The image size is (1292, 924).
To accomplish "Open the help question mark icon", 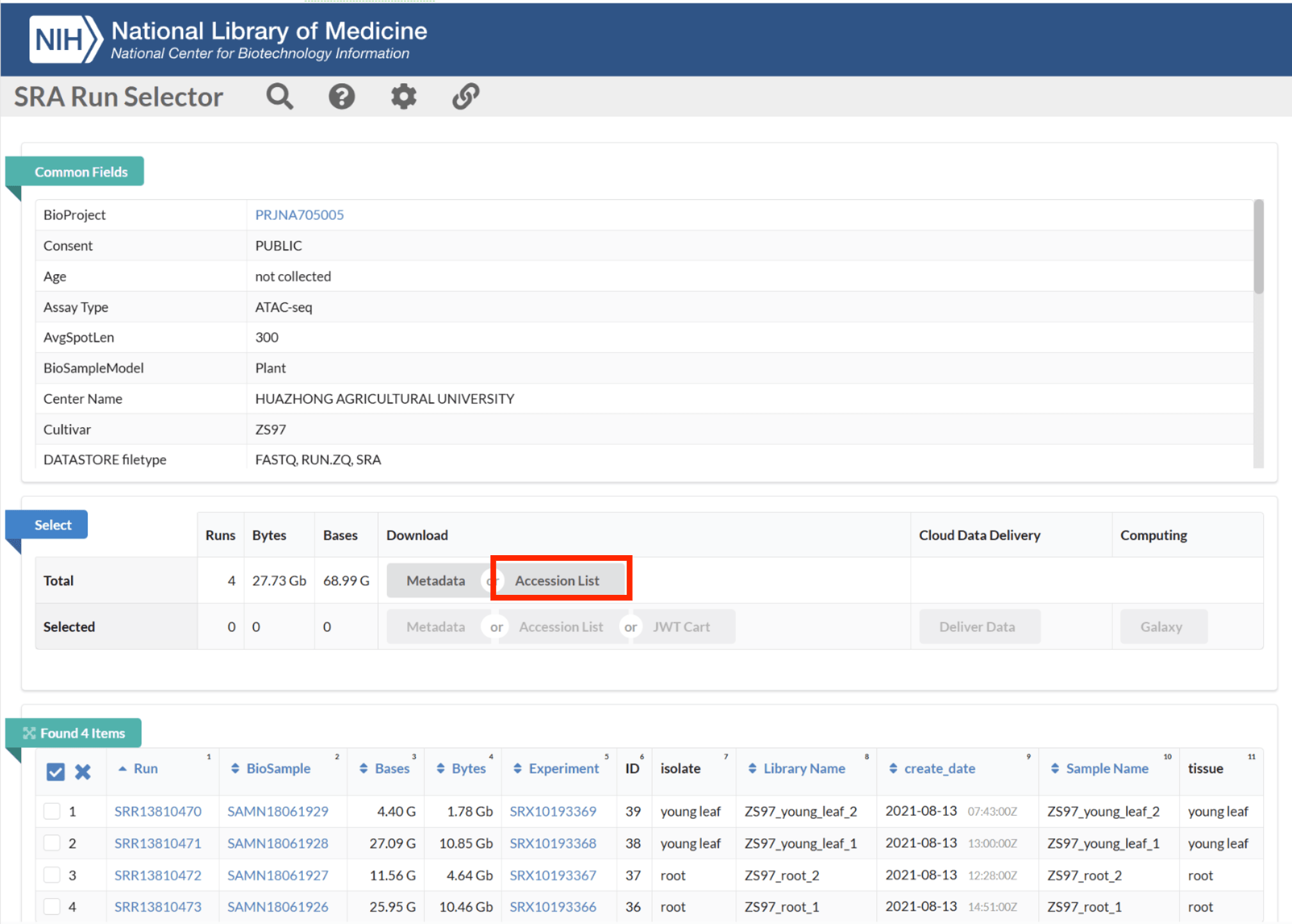I will (x=341, y=97).
